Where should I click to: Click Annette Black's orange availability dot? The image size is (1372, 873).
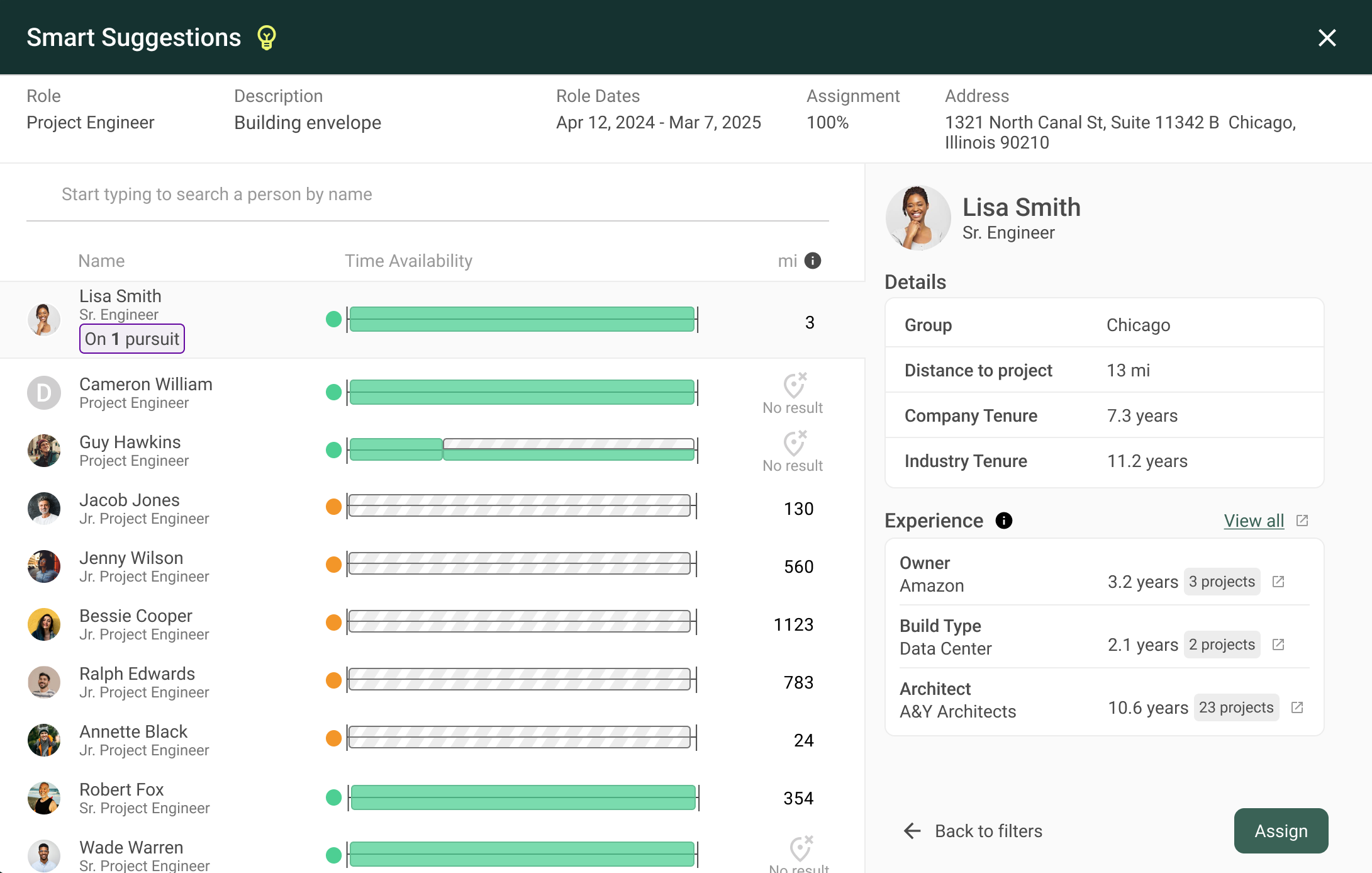pyautogui.click(x=333, y=738)
